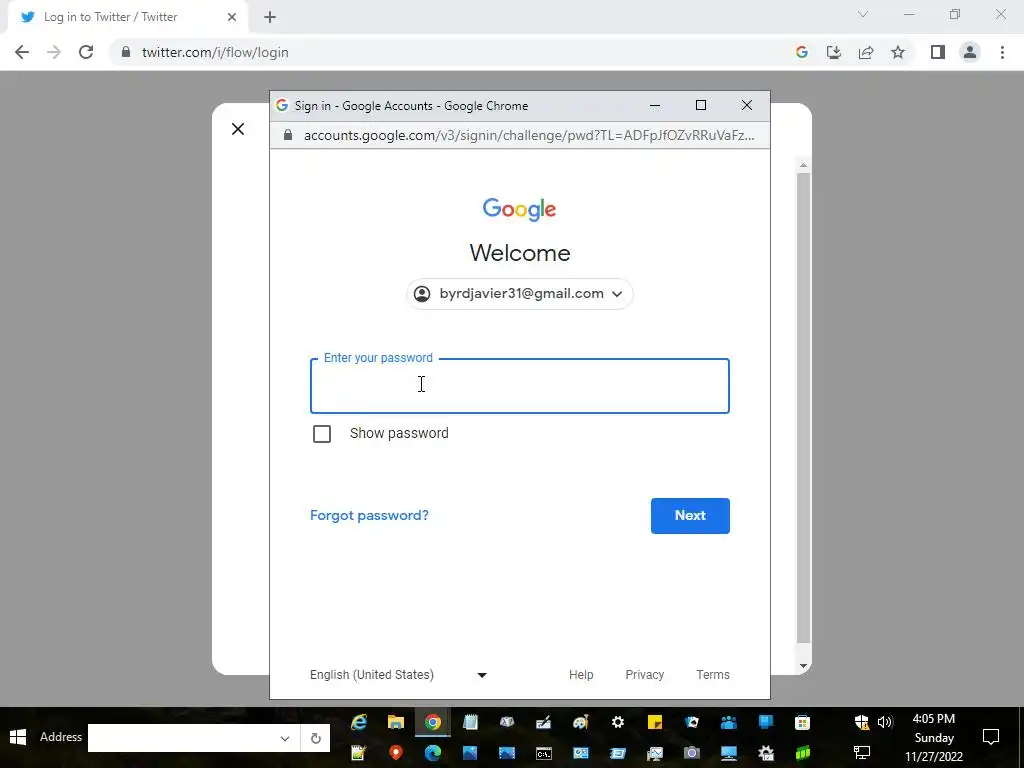Open the notification center icon

991,737
